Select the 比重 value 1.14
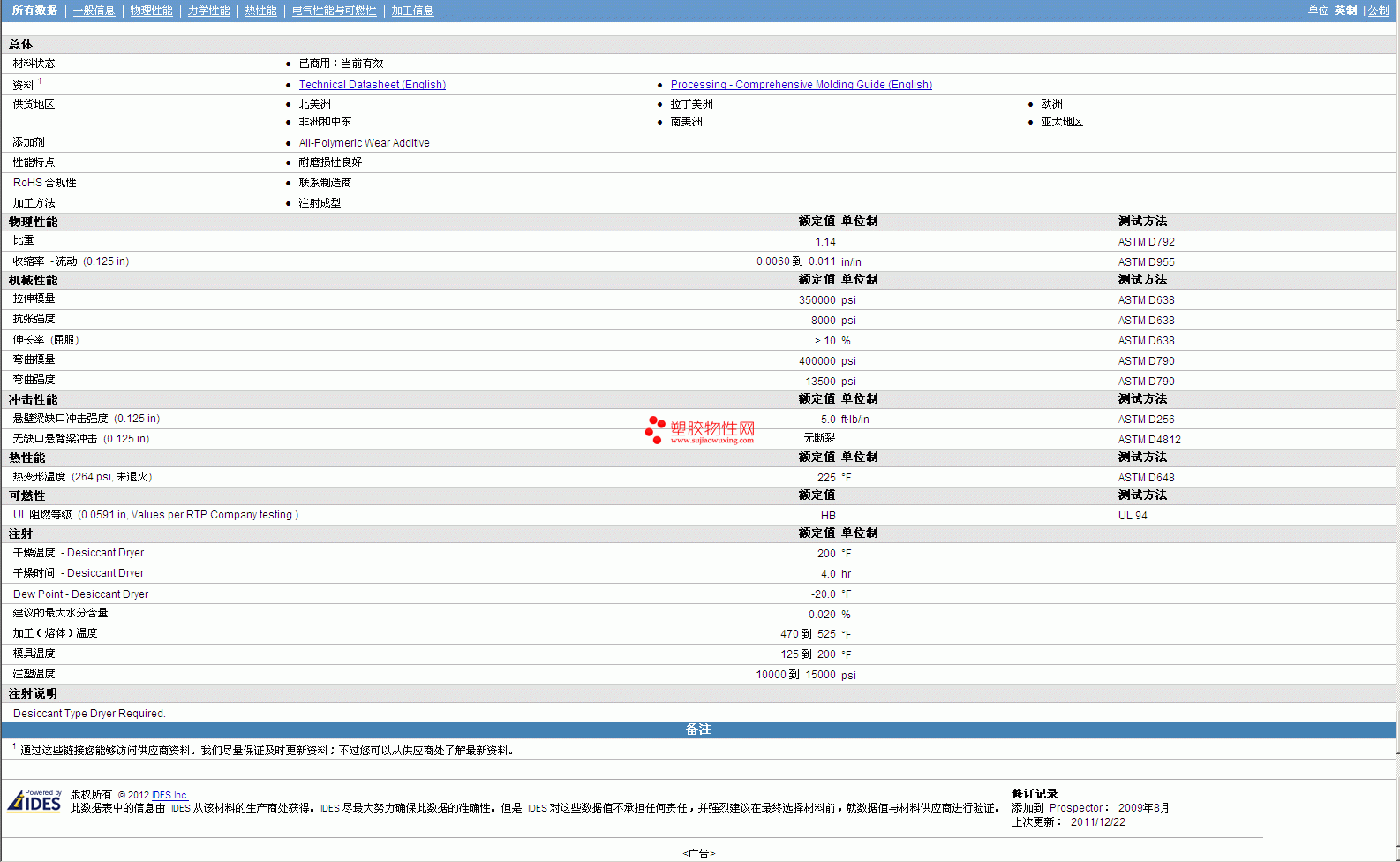 click(825, 242)
